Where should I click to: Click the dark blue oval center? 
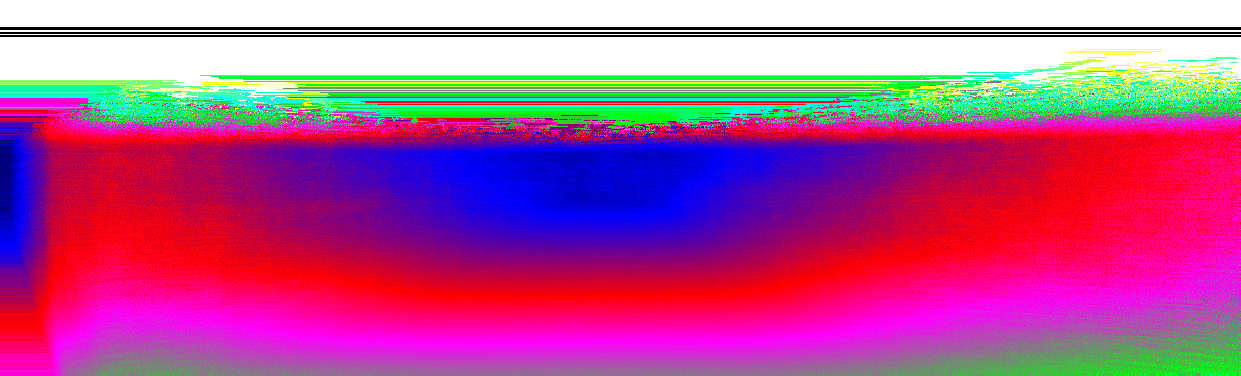coord(600,185)
